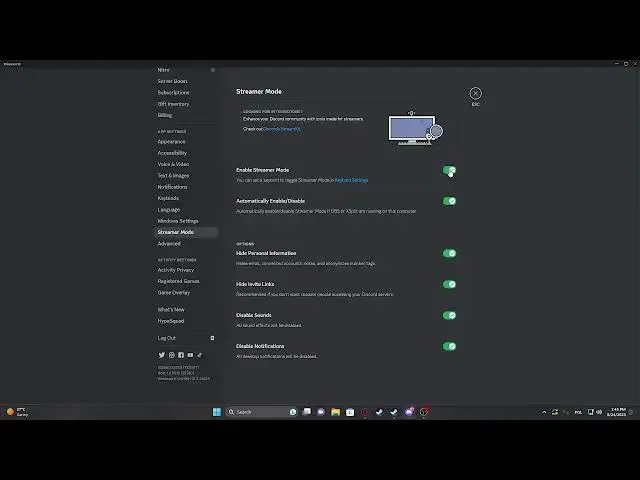Open the volume control in the system tray
640x480 pixels.
(x=599, y=412)
